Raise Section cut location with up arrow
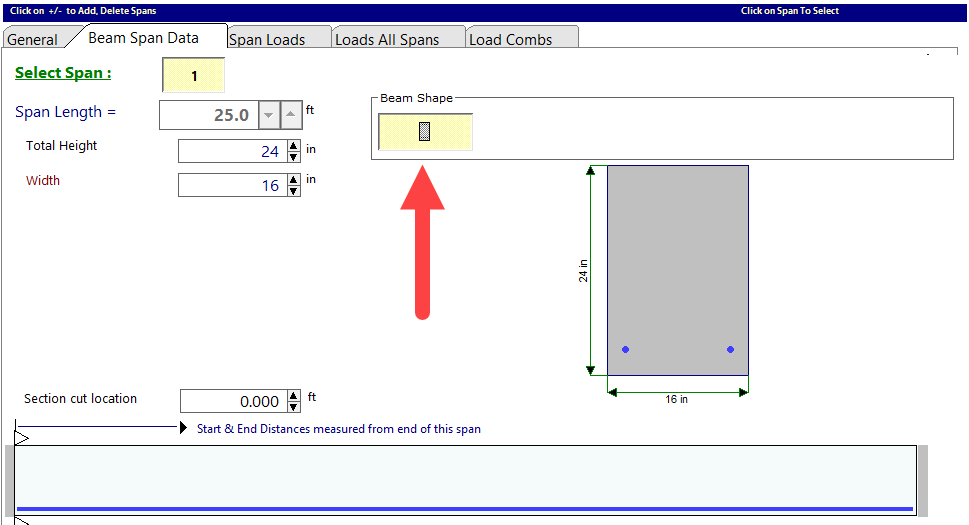Image resolution: width=969 pixels, height=525 pixels. coord(293,396)
